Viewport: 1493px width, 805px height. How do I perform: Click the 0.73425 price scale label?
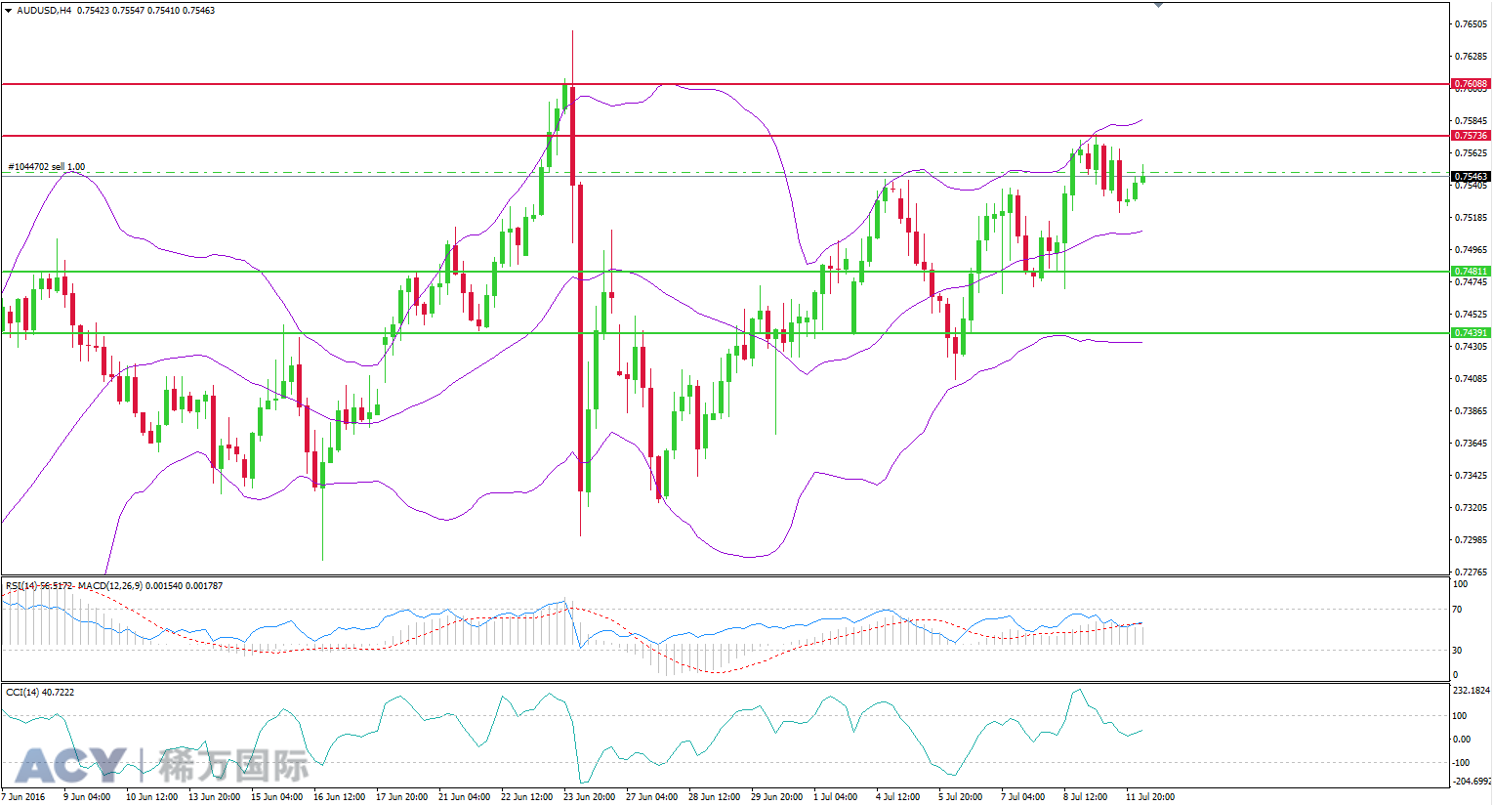coord(1472,475)
